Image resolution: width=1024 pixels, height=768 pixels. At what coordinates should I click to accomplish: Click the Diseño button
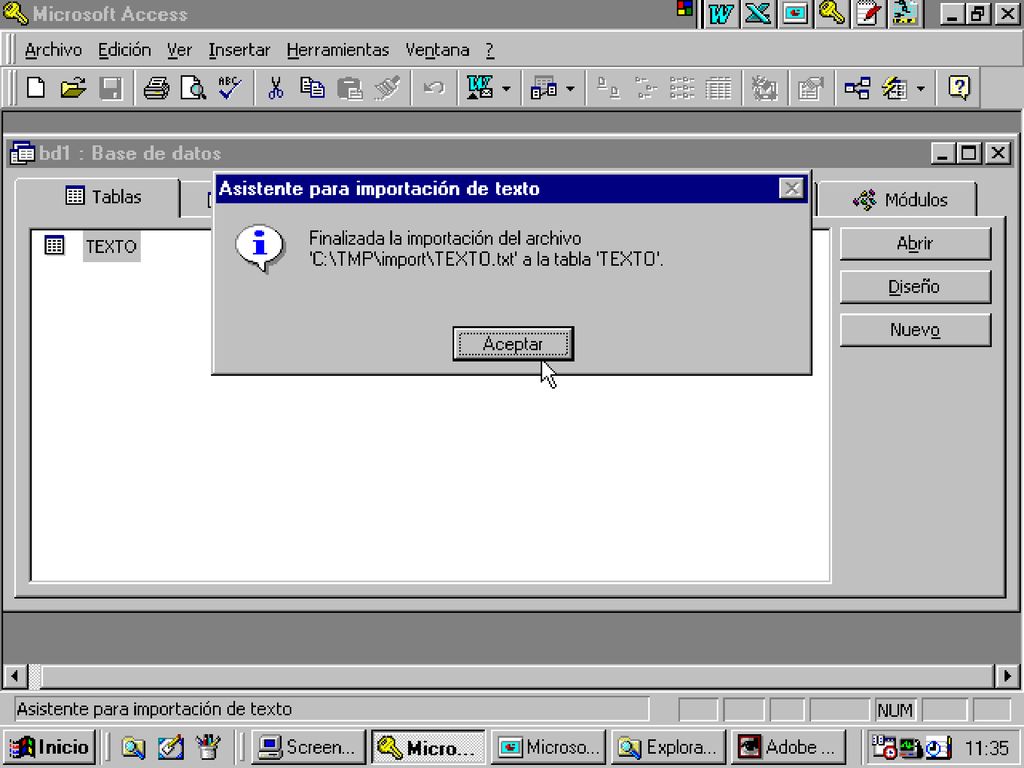point(915,287)
